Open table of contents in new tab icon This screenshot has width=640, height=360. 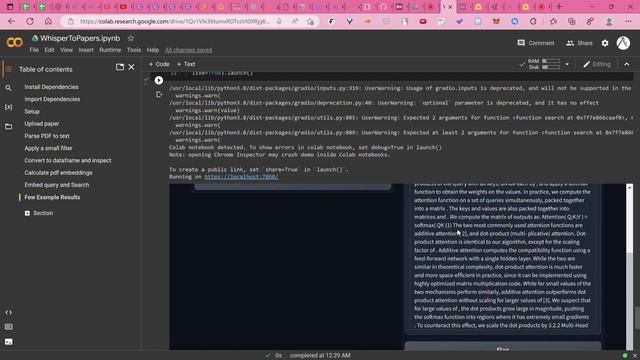(x=120, y=67)
